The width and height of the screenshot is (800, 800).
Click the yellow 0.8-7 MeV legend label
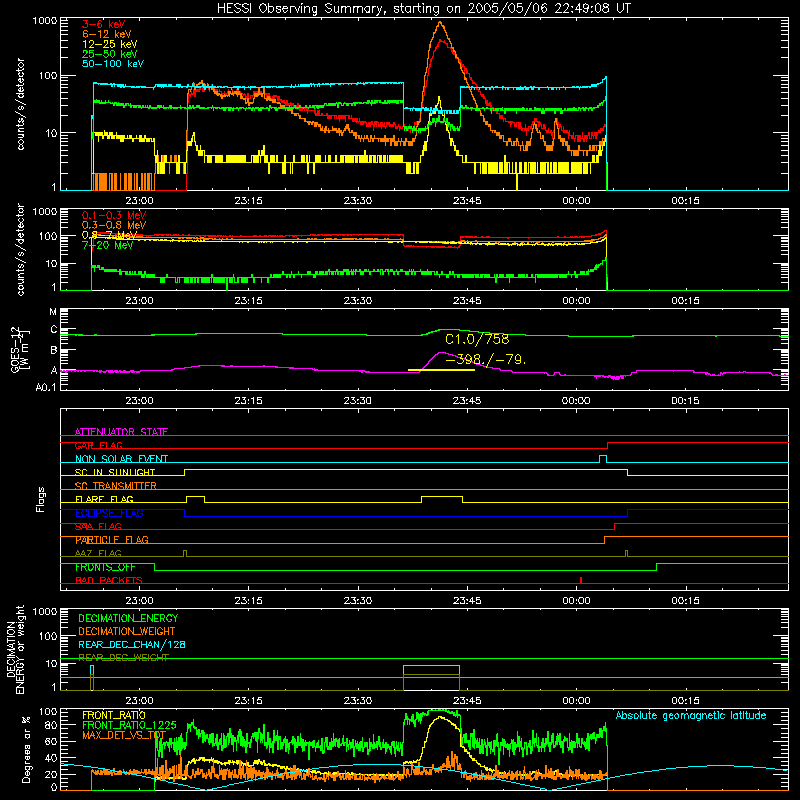(x=109, y=235)
